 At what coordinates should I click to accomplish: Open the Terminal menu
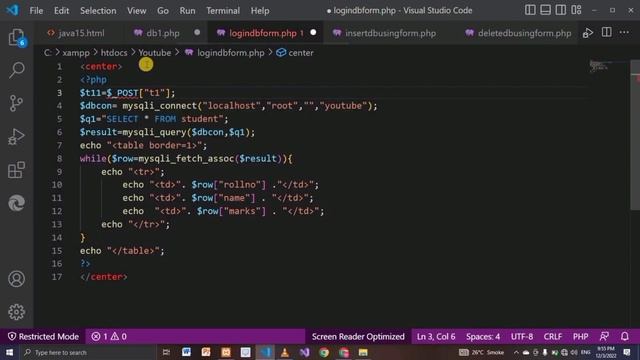click(223, 11)
